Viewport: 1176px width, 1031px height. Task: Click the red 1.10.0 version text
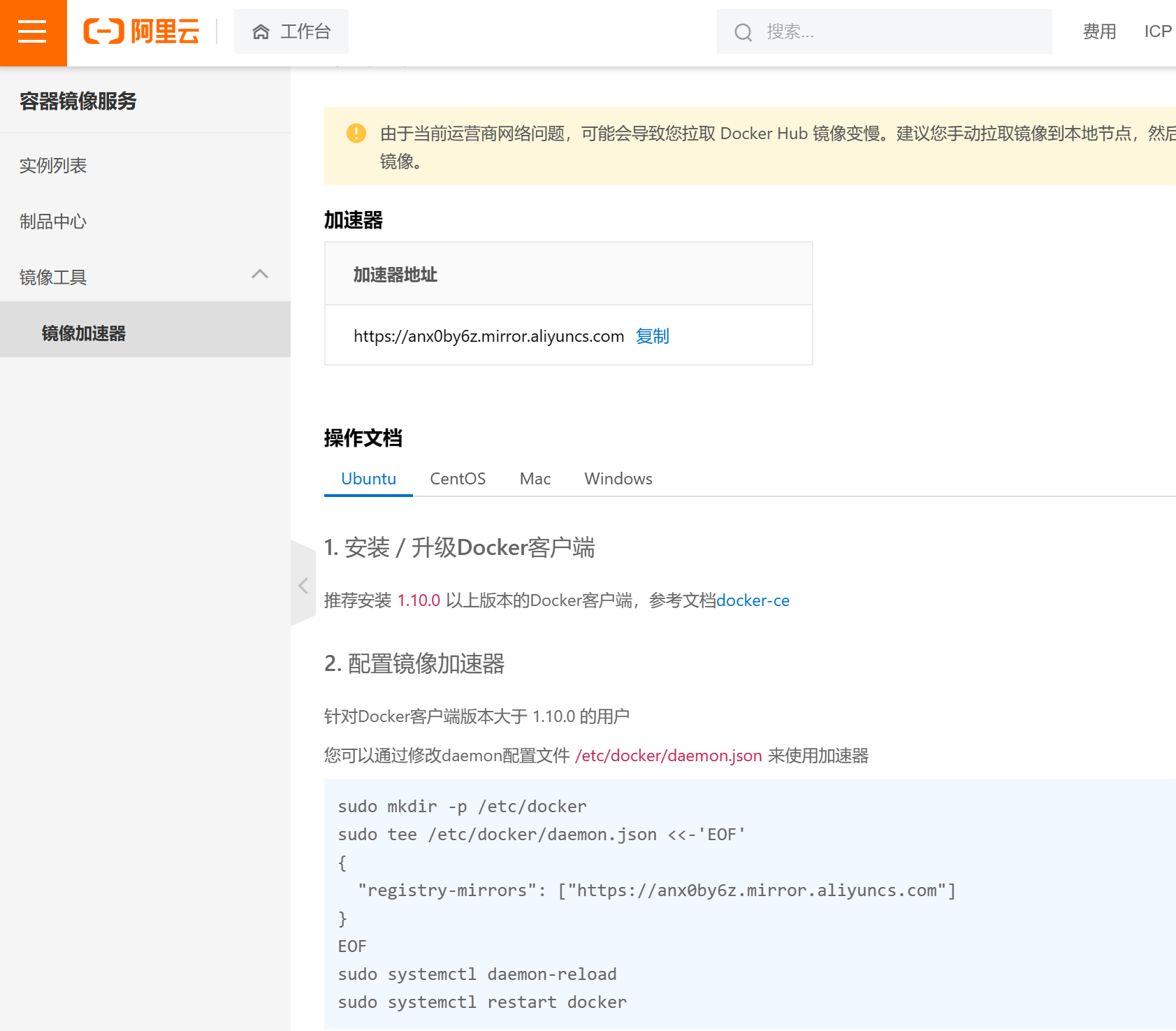coord(419,600)
